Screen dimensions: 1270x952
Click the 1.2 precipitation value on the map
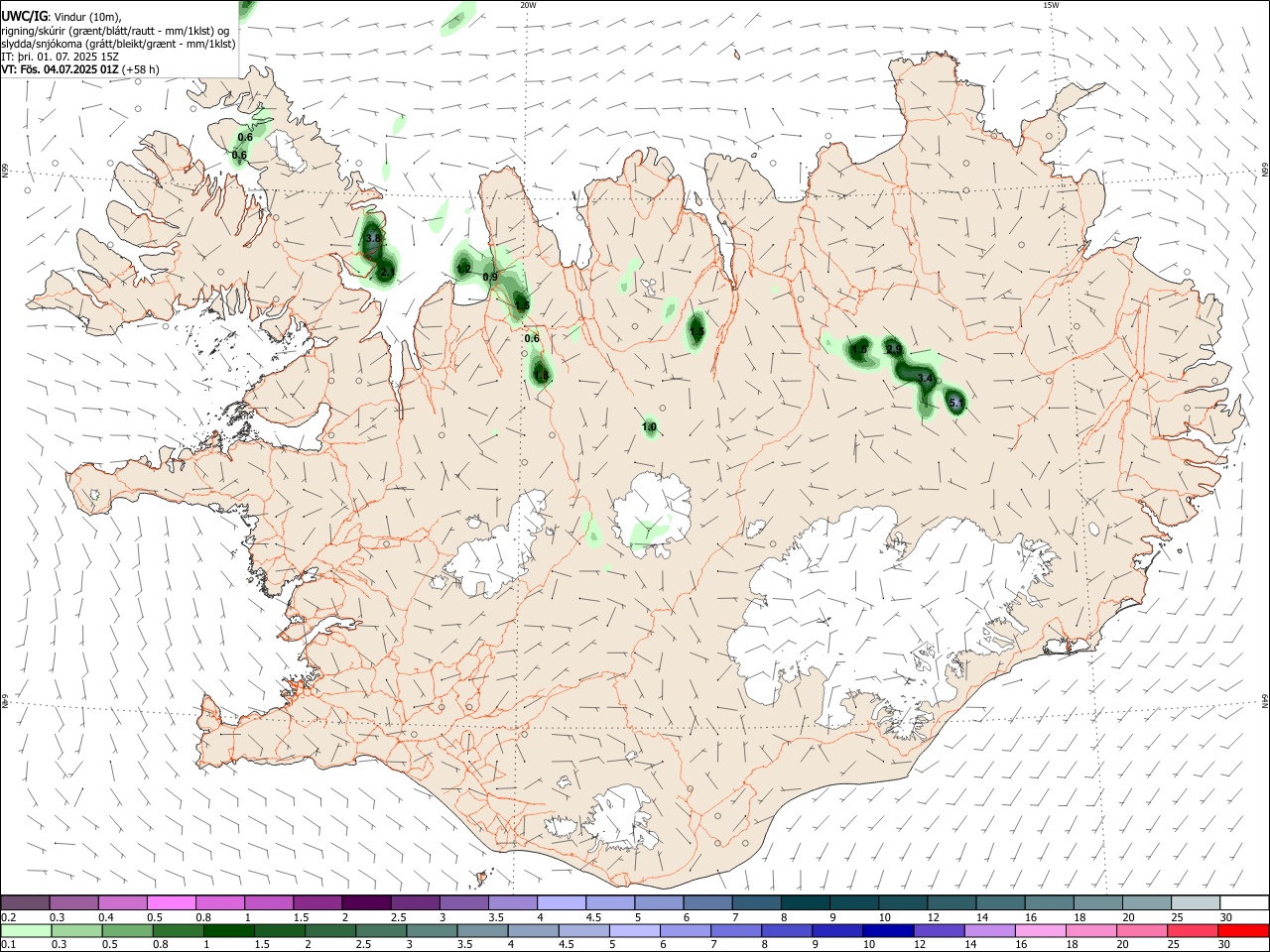(463, 269)
